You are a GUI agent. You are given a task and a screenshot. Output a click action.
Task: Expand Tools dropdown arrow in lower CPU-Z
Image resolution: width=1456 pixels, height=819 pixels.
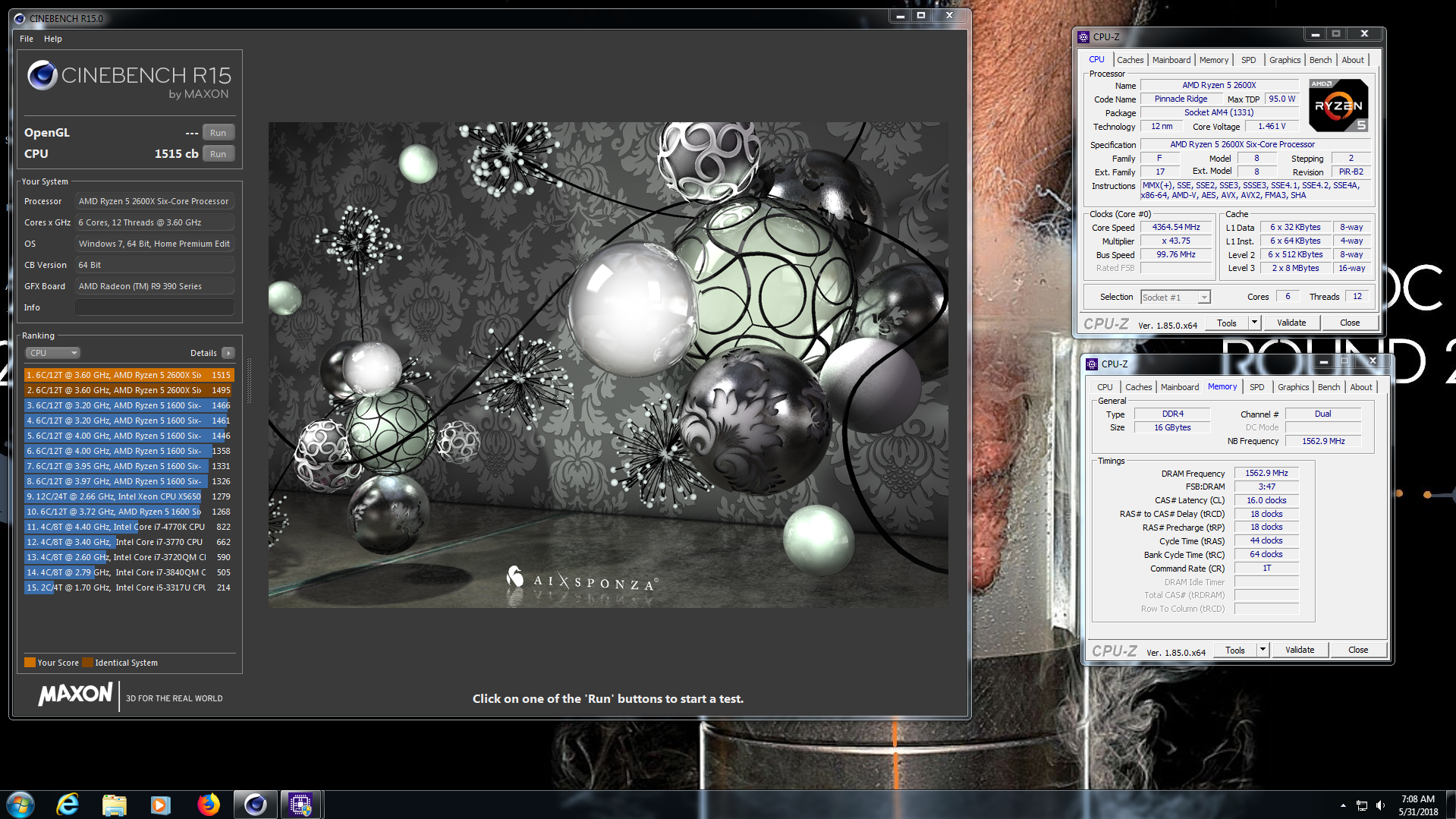(x=1263, y=650)
